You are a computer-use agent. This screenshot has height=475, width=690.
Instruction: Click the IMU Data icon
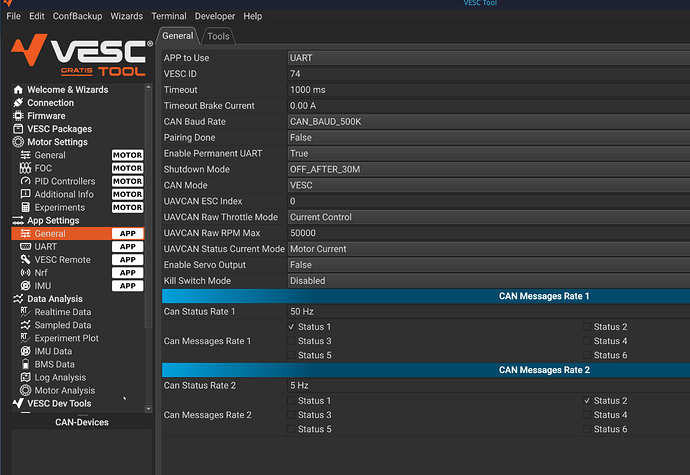point(26,351)
